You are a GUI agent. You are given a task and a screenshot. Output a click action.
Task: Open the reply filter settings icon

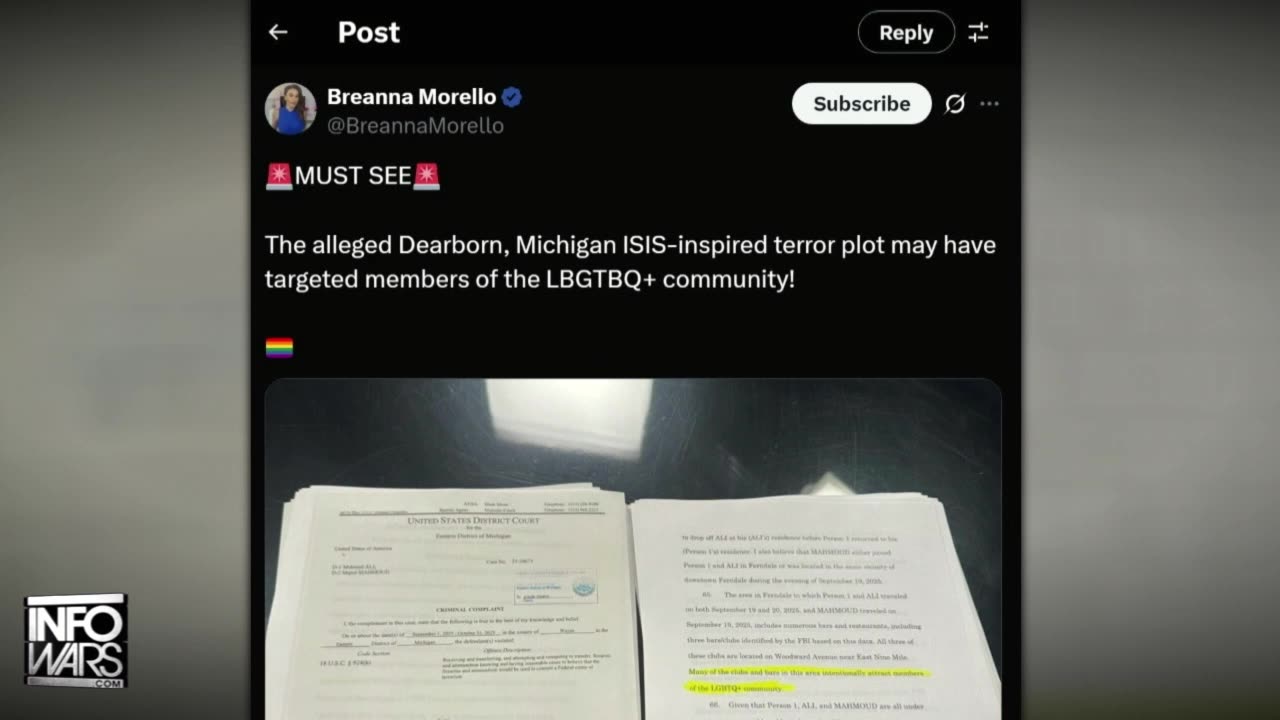coord(978,32)
